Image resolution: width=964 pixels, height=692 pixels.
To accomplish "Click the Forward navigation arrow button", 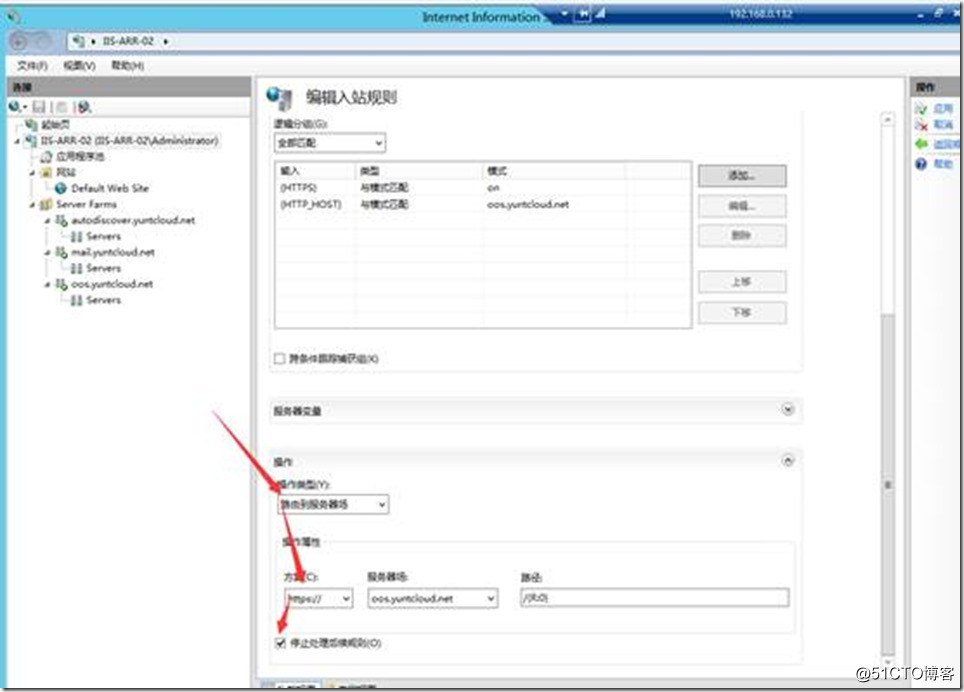I will tap(42, 41).
